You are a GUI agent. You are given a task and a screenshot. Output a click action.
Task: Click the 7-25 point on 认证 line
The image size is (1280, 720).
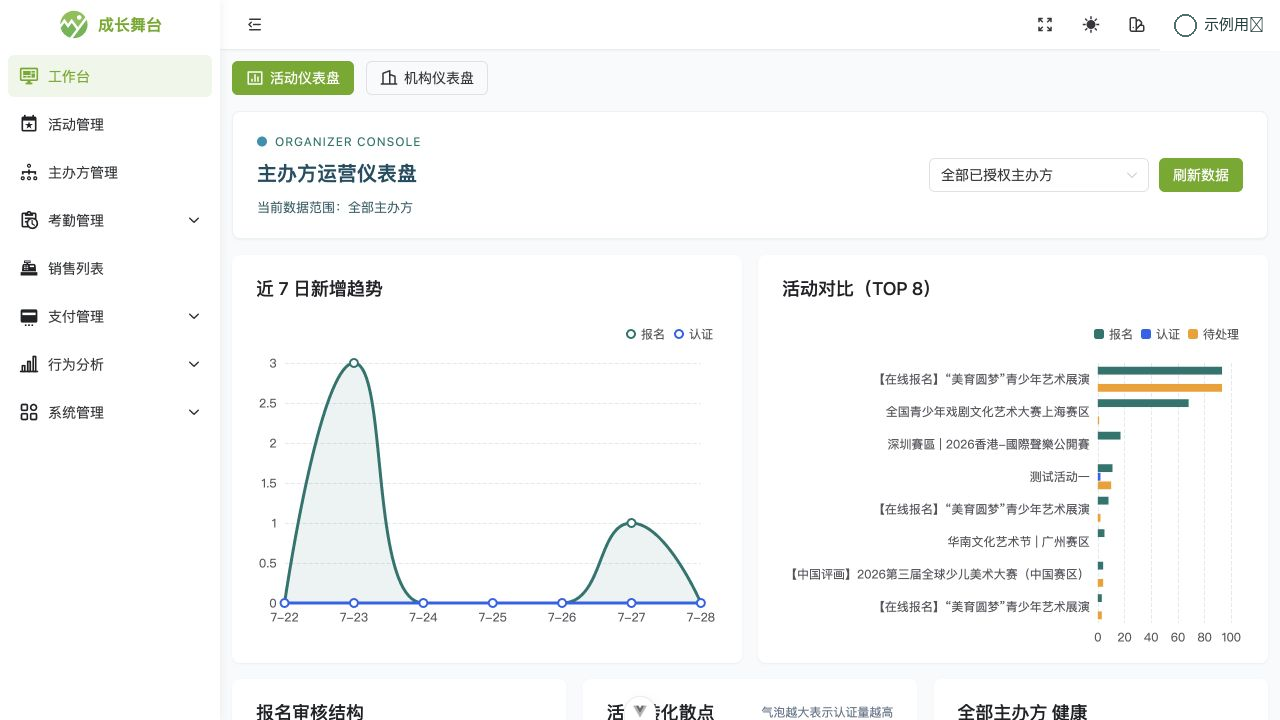[493, 603]
